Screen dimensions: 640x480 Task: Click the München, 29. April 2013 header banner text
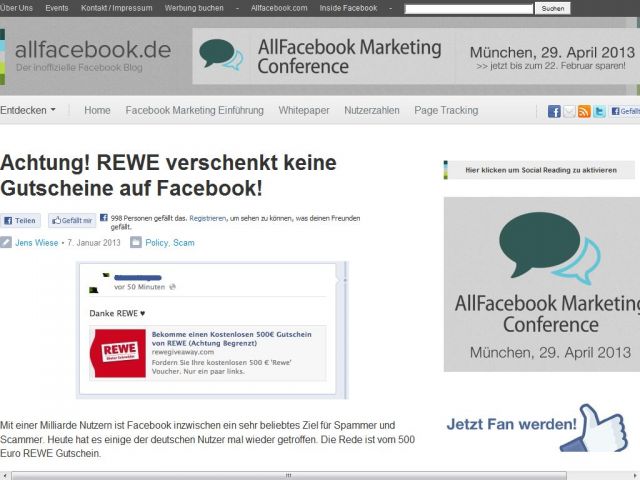pyautogui.click(x=552, y=52)
